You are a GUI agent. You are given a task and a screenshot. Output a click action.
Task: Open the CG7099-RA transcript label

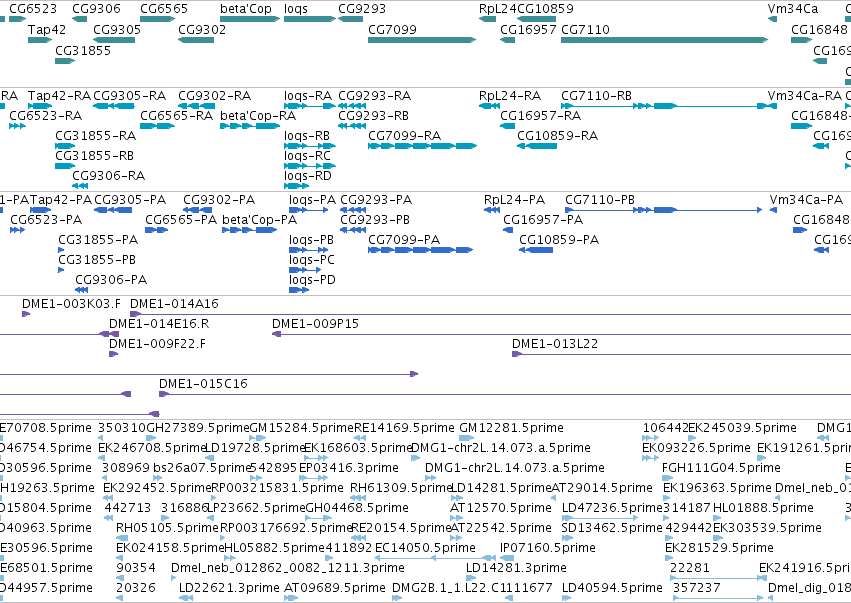pyautogui.click(x=404, y=136)
